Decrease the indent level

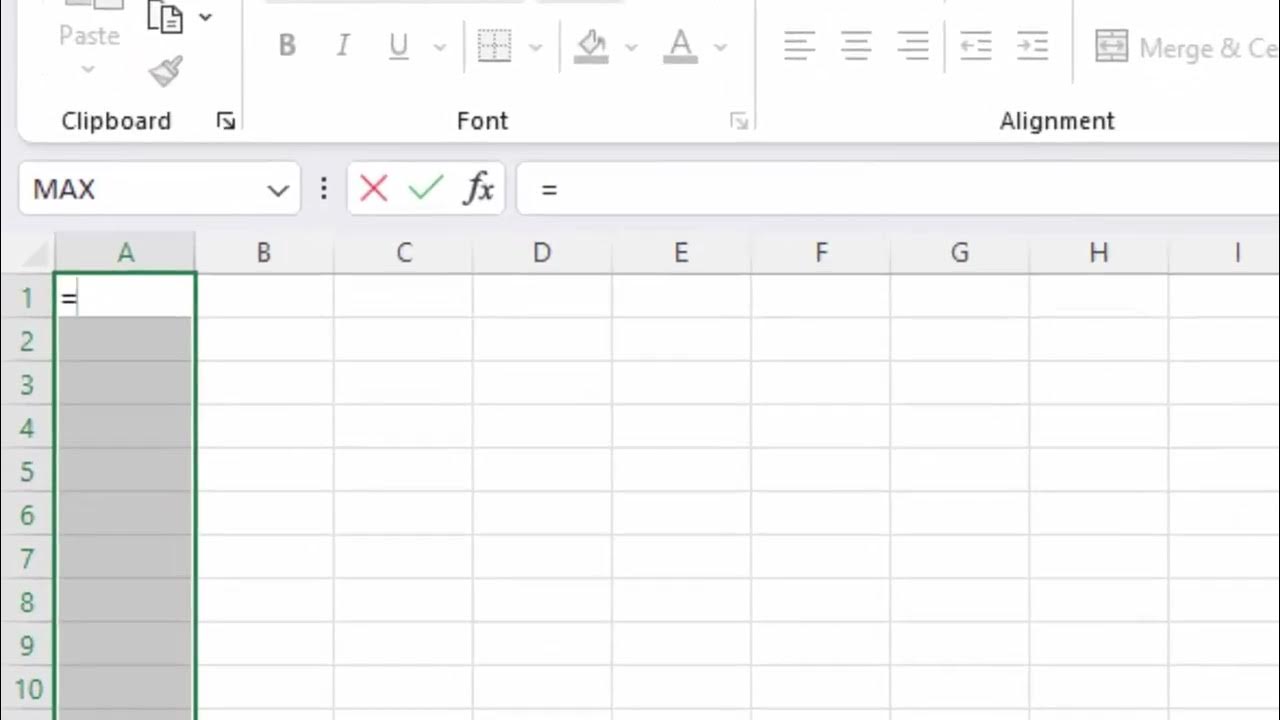click(x=975, y=46)
